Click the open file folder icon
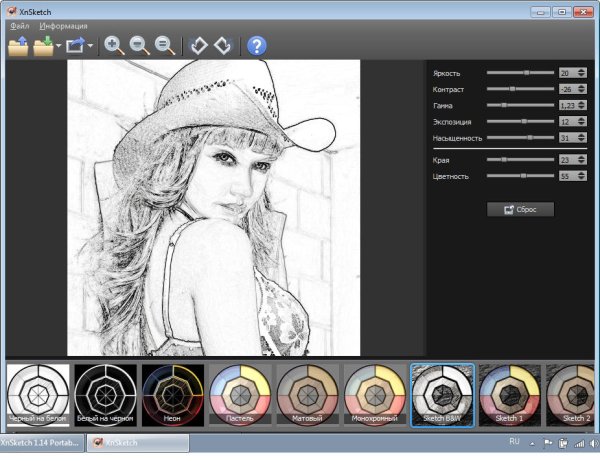 point(18,46)
